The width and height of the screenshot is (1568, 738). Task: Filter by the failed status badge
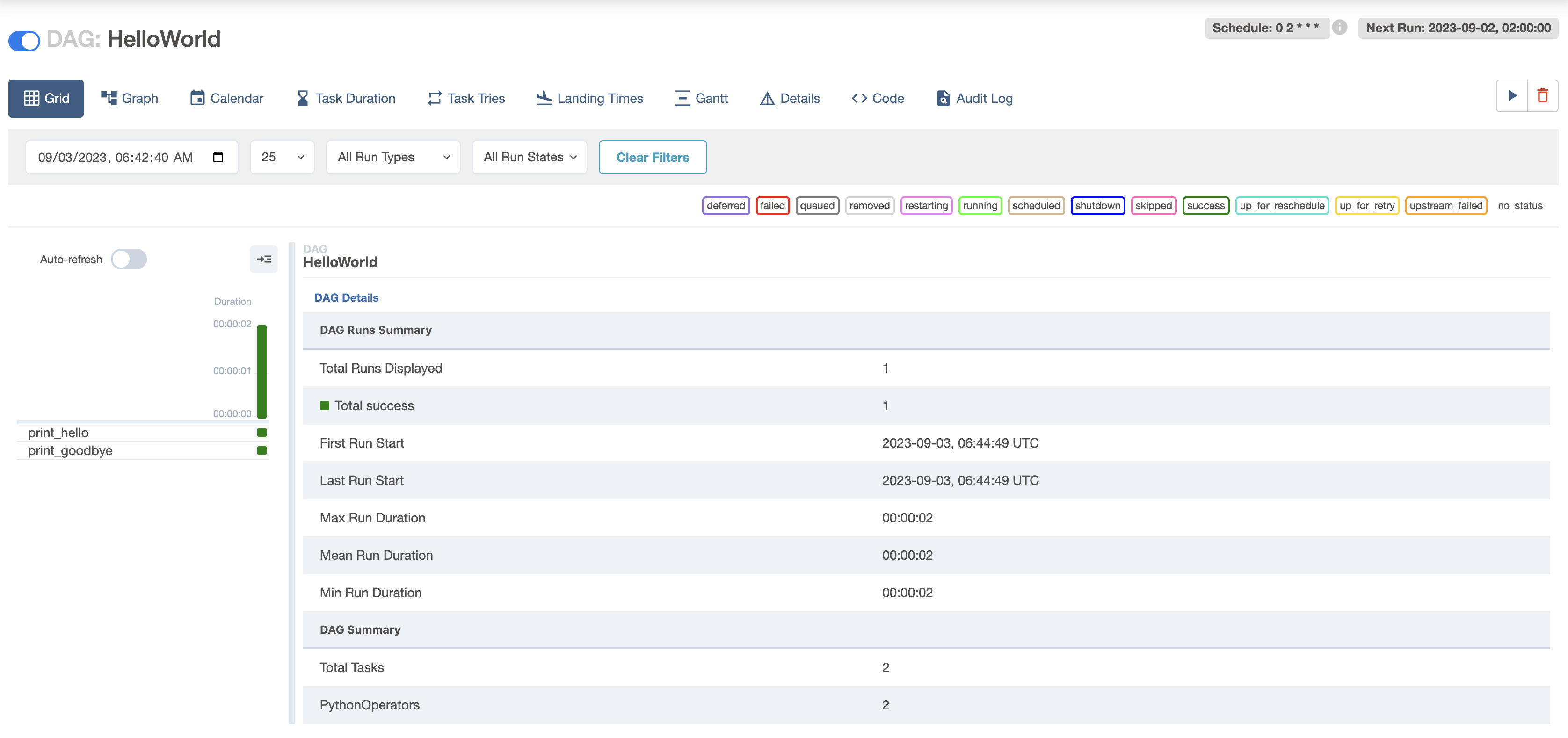pos(772,206)
